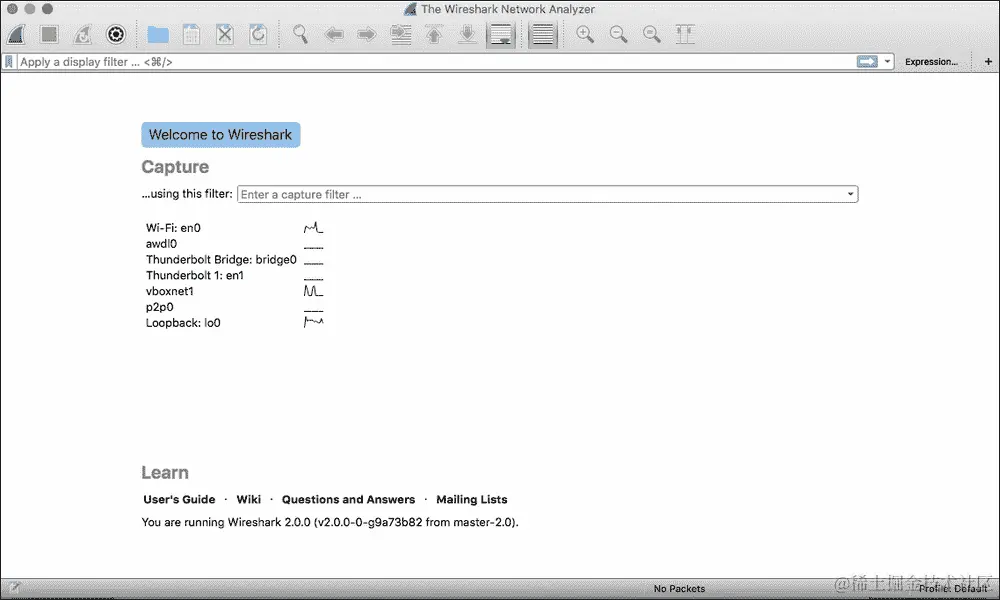Click No Packets status bar text

679,589
